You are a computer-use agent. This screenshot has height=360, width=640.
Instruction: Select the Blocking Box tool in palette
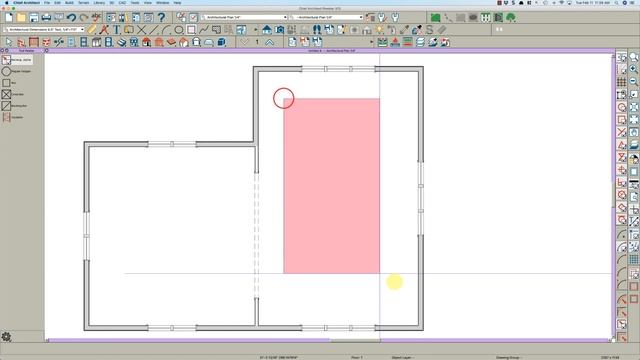tap(14, 106)
